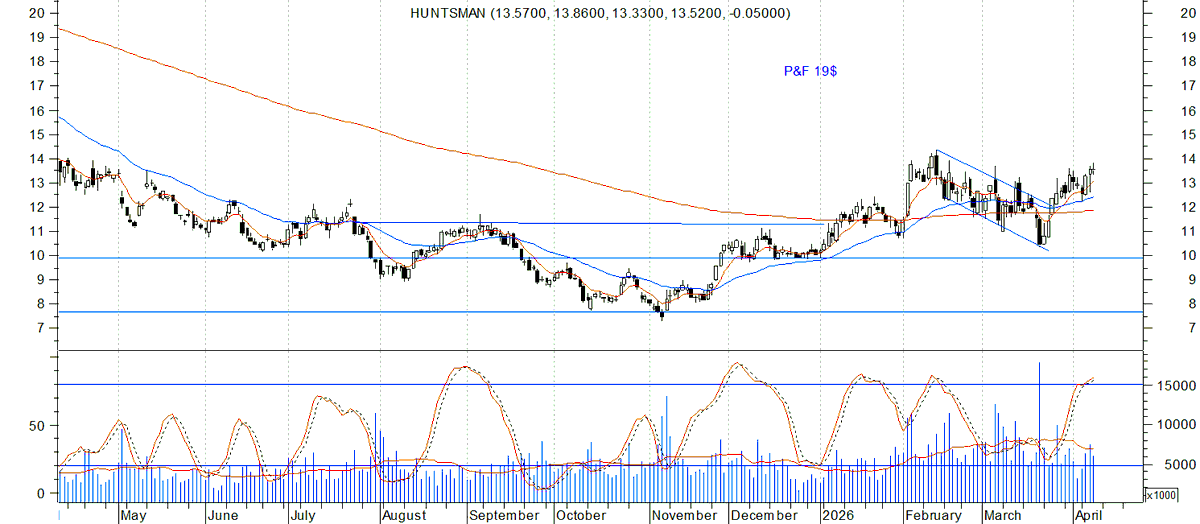The image size is (1200, 524).
Task: Select the "August" label on time axis
Action: [x=403, y=516]
